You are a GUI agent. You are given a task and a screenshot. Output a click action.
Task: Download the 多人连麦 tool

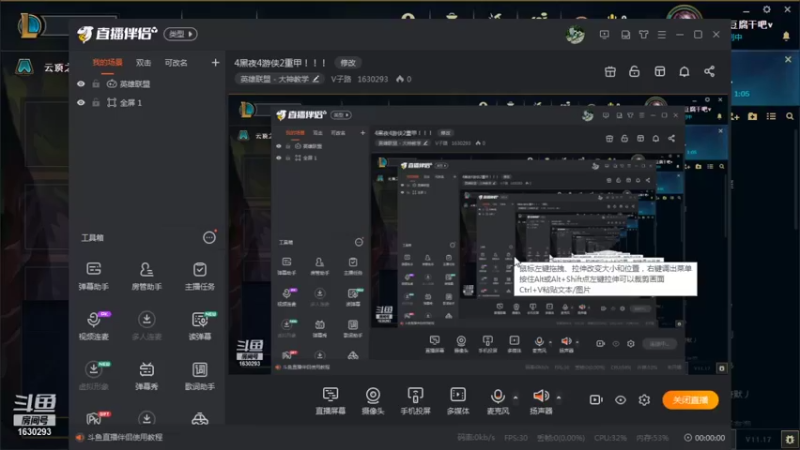(146, 326)
